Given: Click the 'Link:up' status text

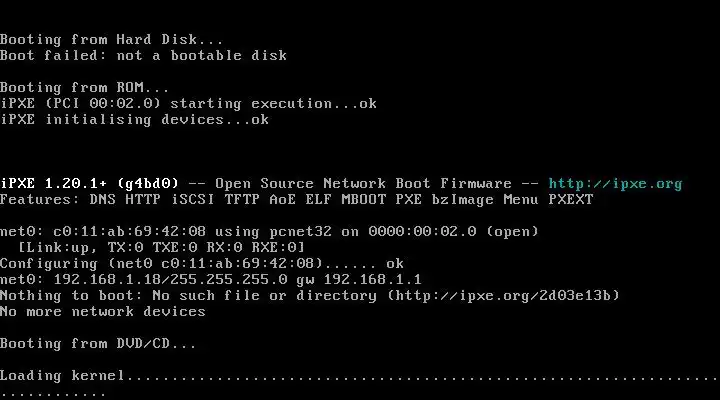Looking at the screenshot, I should pos(58,248).
